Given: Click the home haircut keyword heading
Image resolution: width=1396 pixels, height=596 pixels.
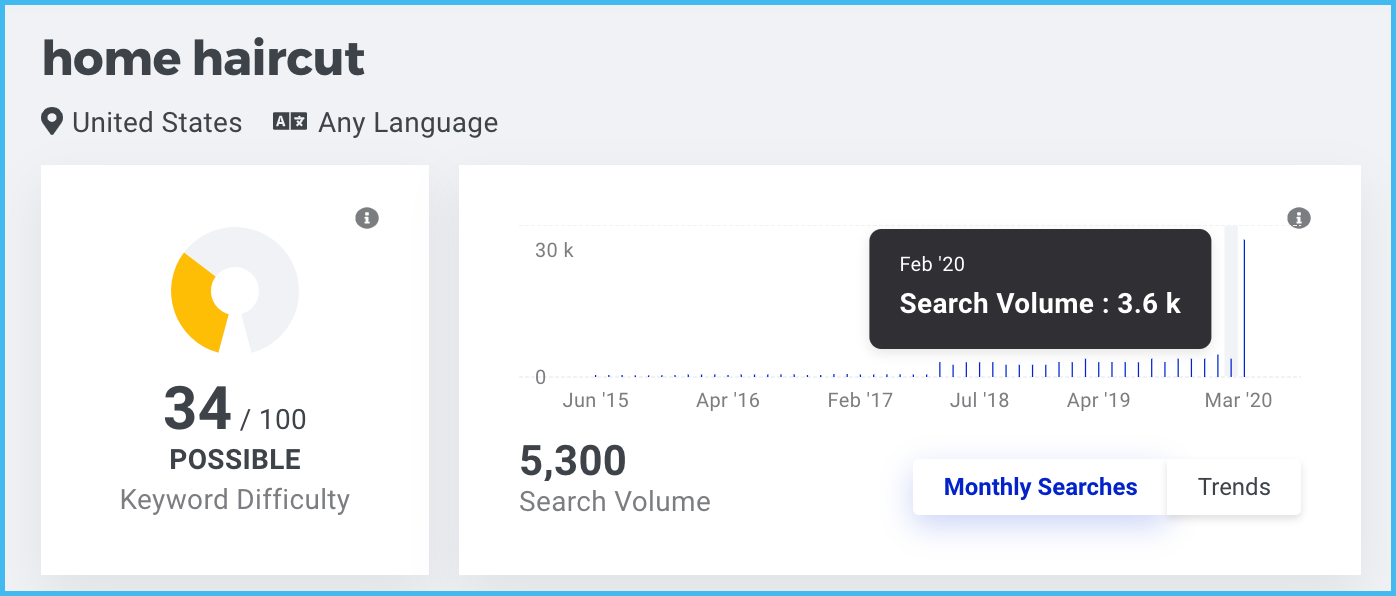Looking at the screenshot, I should tap(203, 58).
